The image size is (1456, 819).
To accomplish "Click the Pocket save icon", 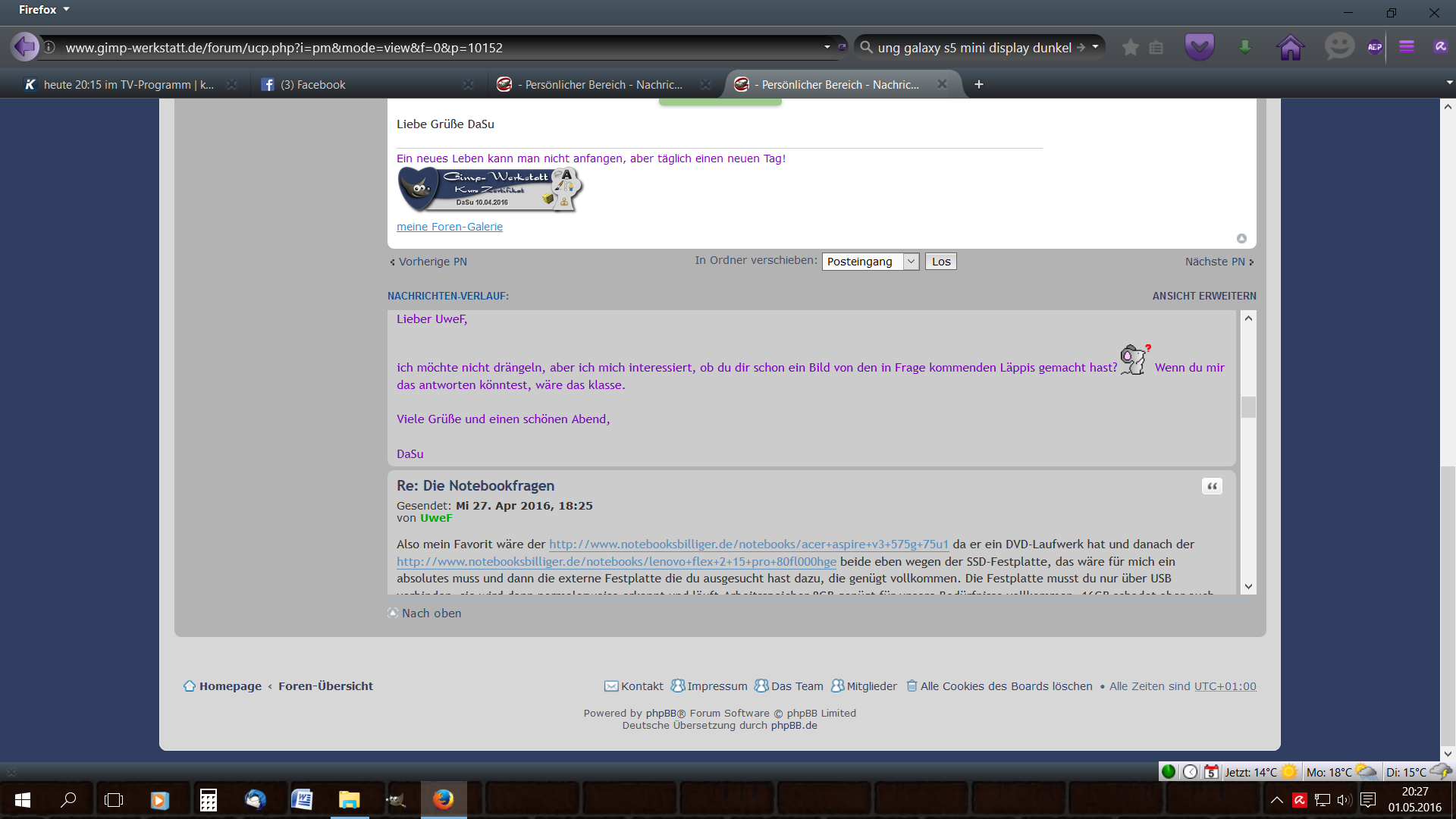I will [x=1199, y=47].
